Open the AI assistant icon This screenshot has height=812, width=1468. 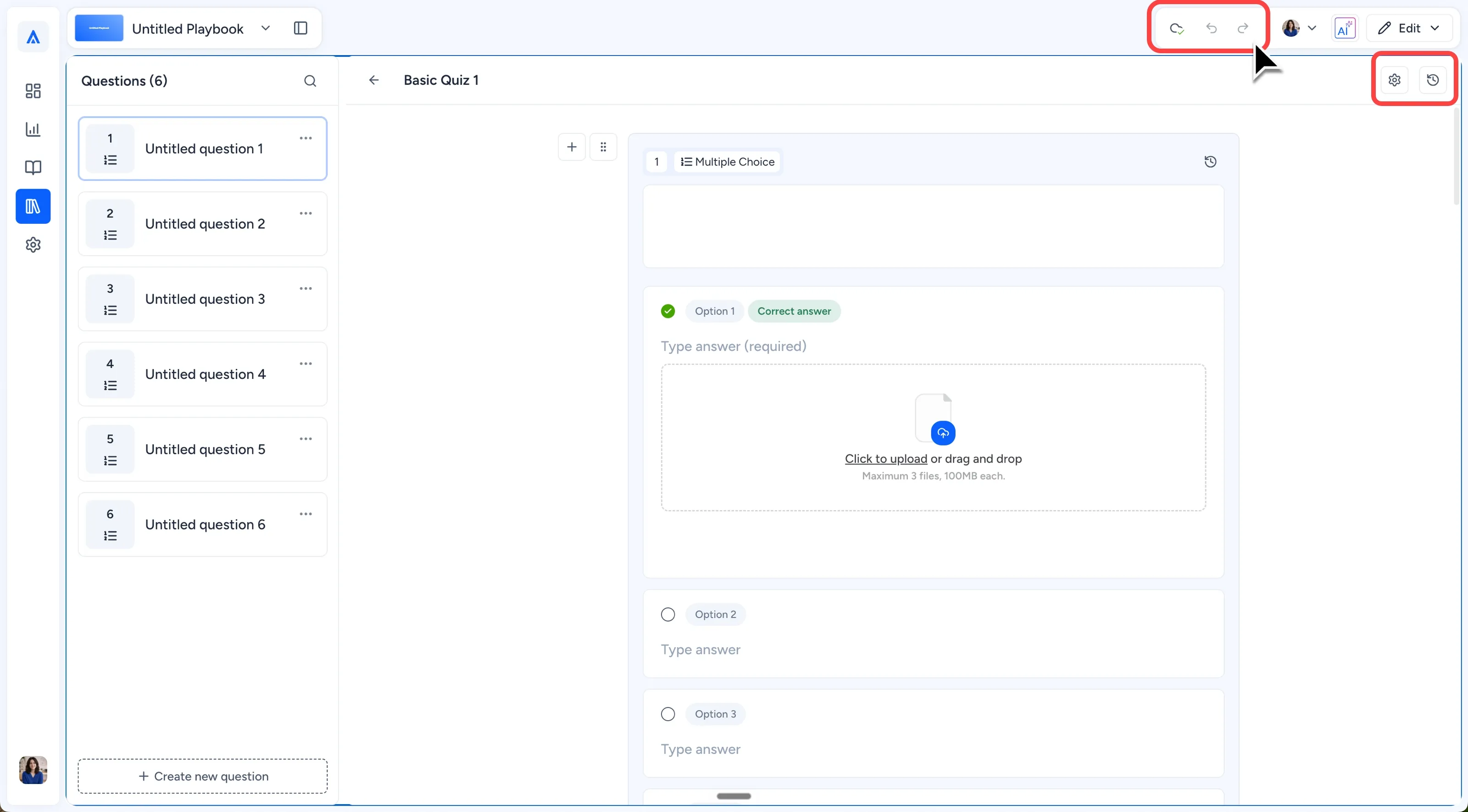(x=1345, y=28)
